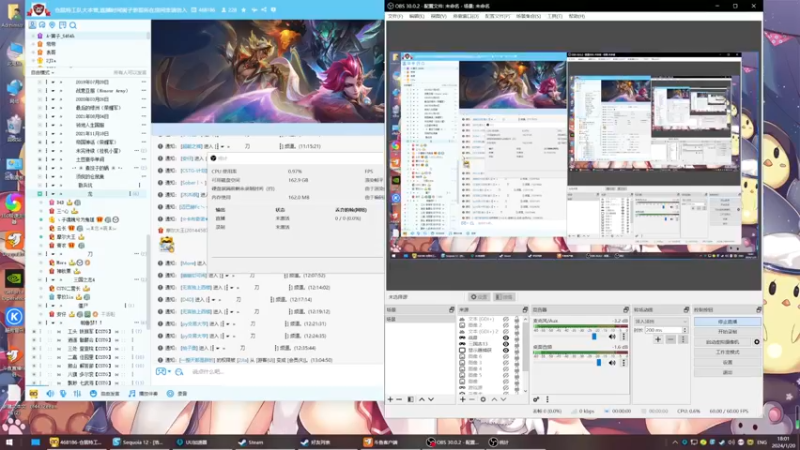
Task: Click the search magnifier in YY sidebar
Action: pos(73,23)
